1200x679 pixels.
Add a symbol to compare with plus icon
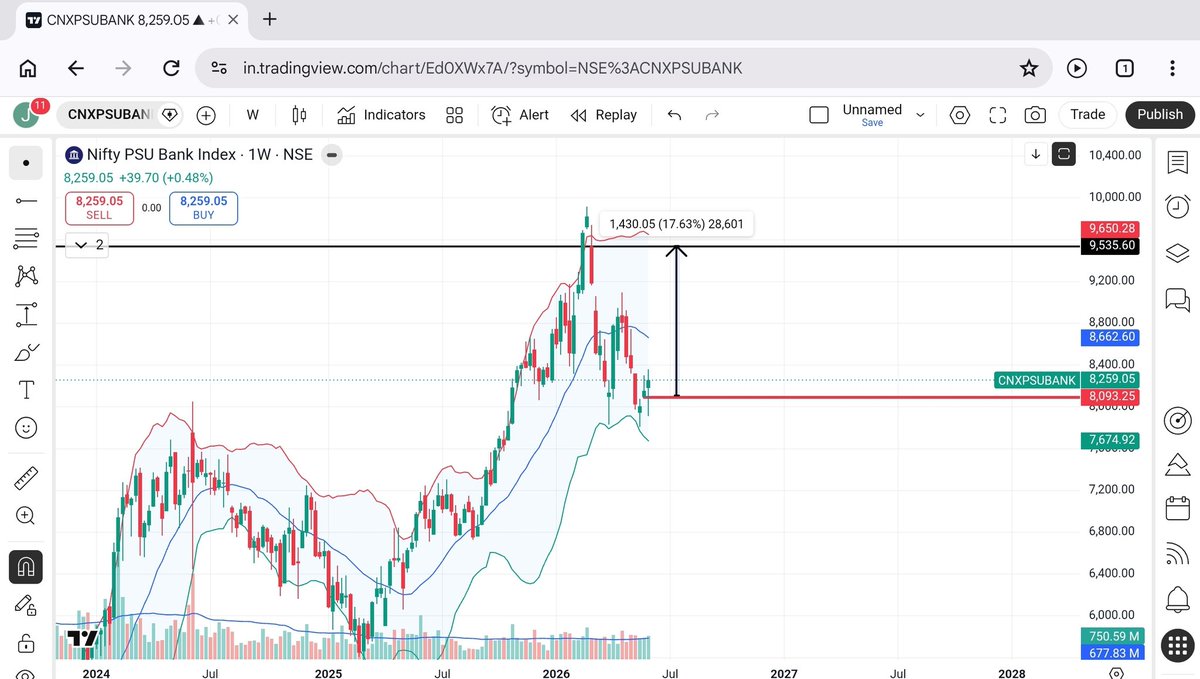[x=206, y=115]
